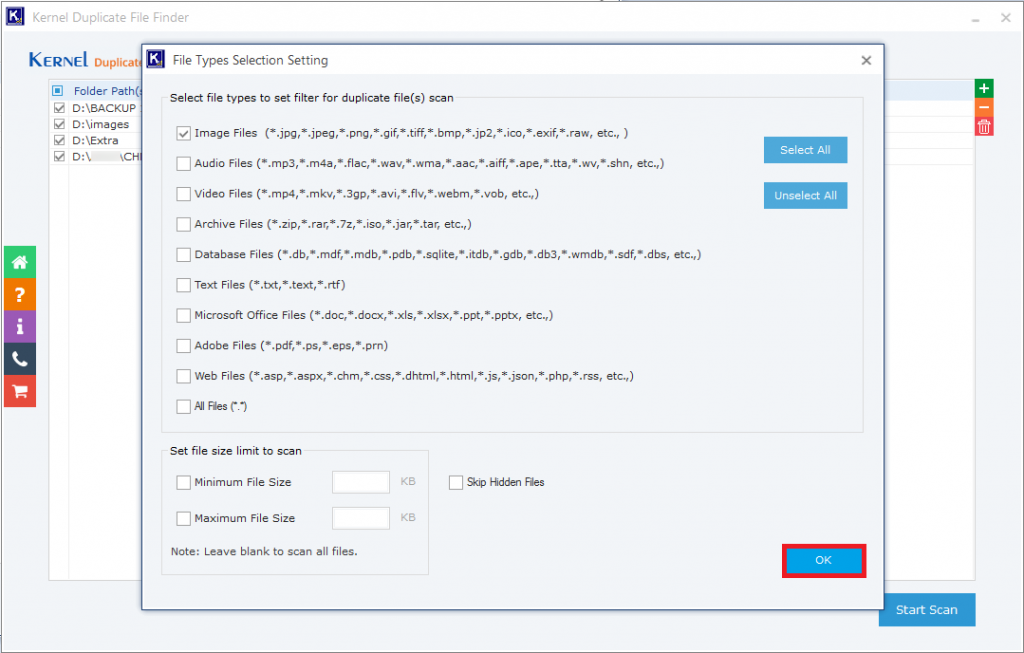Tick Text Files checkbox
Image resolution: width=1024 pixels, height=653 pixels.
click(184, 285)
